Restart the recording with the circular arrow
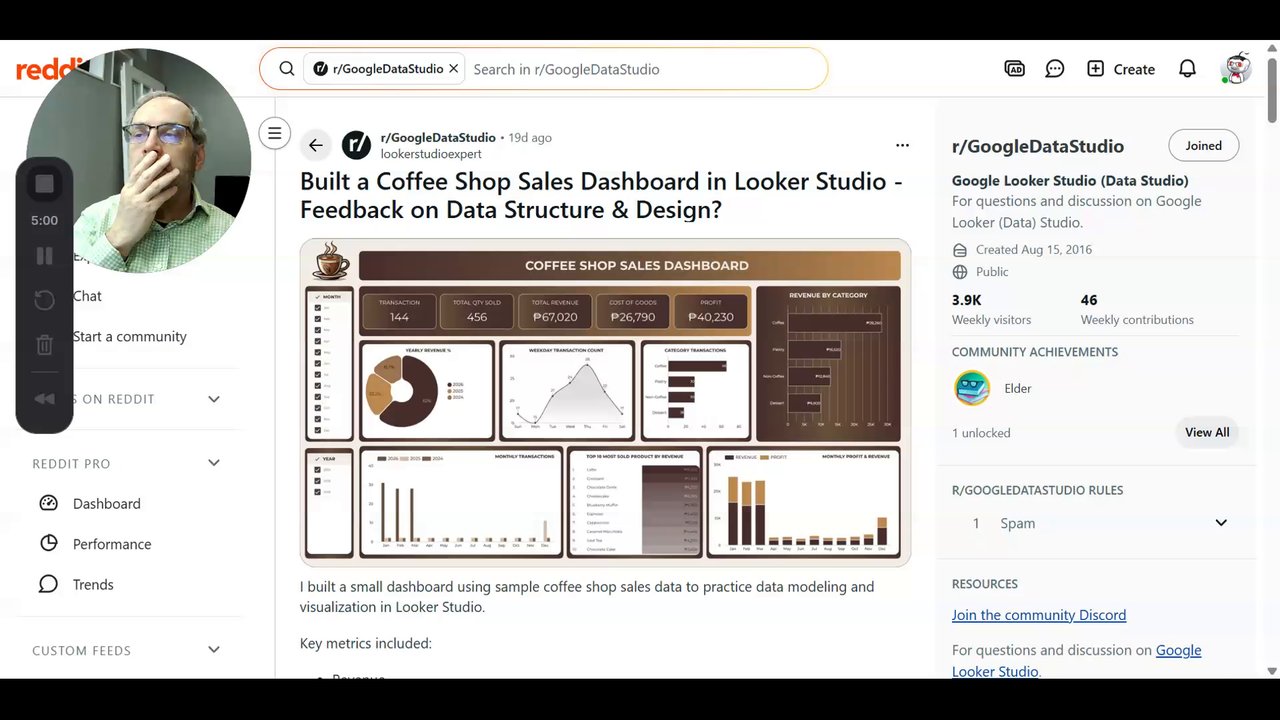 [44, 300]
